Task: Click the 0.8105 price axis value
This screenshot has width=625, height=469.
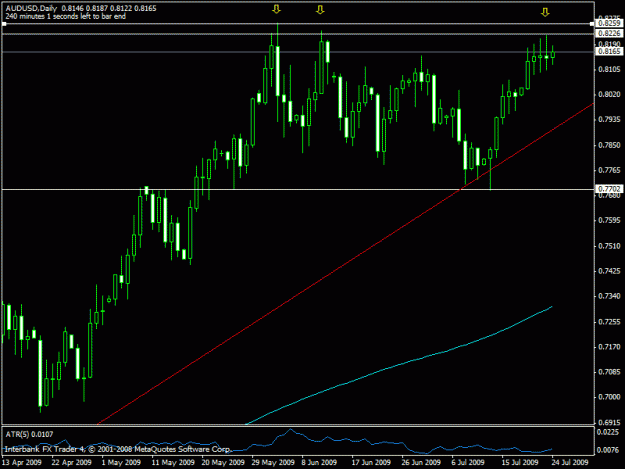Action: pyautogui.click(x=609, y=69)
